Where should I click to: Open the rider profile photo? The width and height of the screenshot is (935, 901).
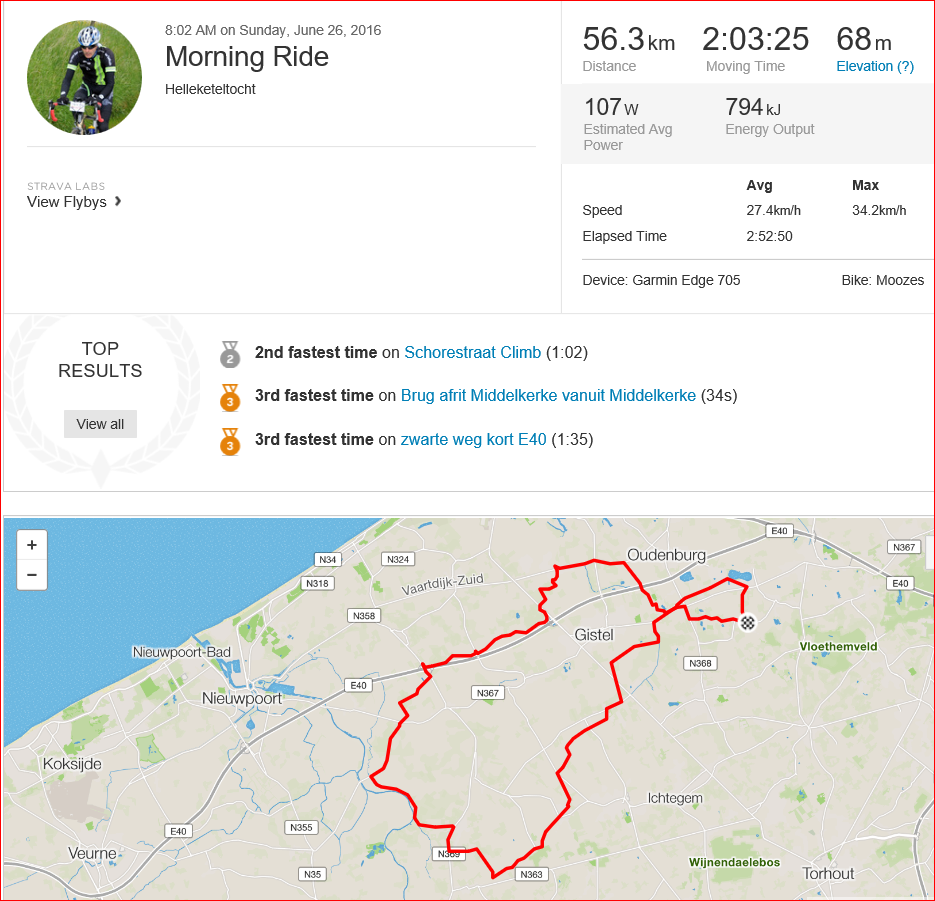pyautogui.click(x=85, y=78)
